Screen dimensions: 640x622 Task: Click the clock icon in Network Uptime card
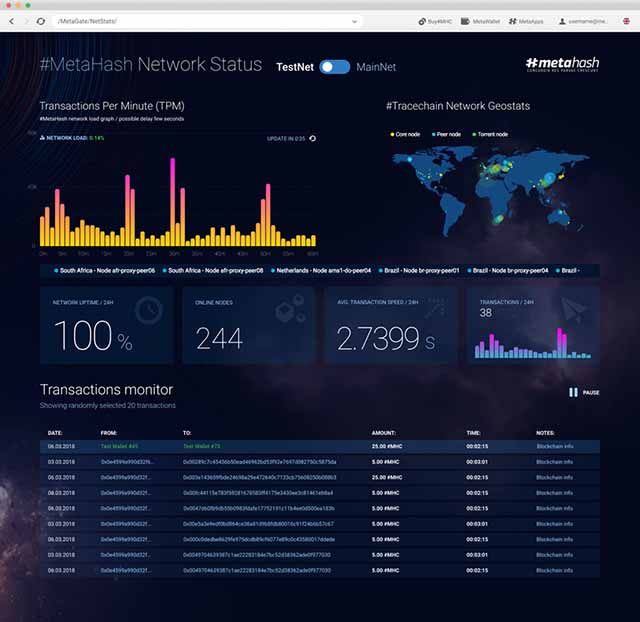[x=149, y=311]
